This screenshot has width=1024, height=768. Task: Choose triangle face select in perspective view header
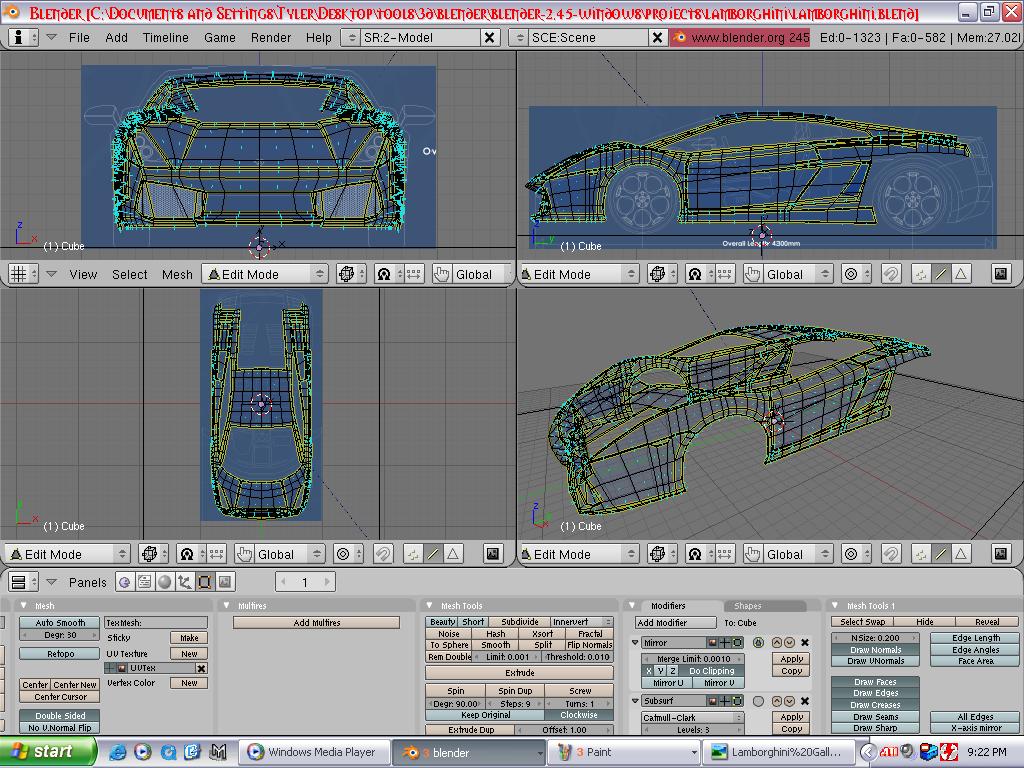pos(961,554)
